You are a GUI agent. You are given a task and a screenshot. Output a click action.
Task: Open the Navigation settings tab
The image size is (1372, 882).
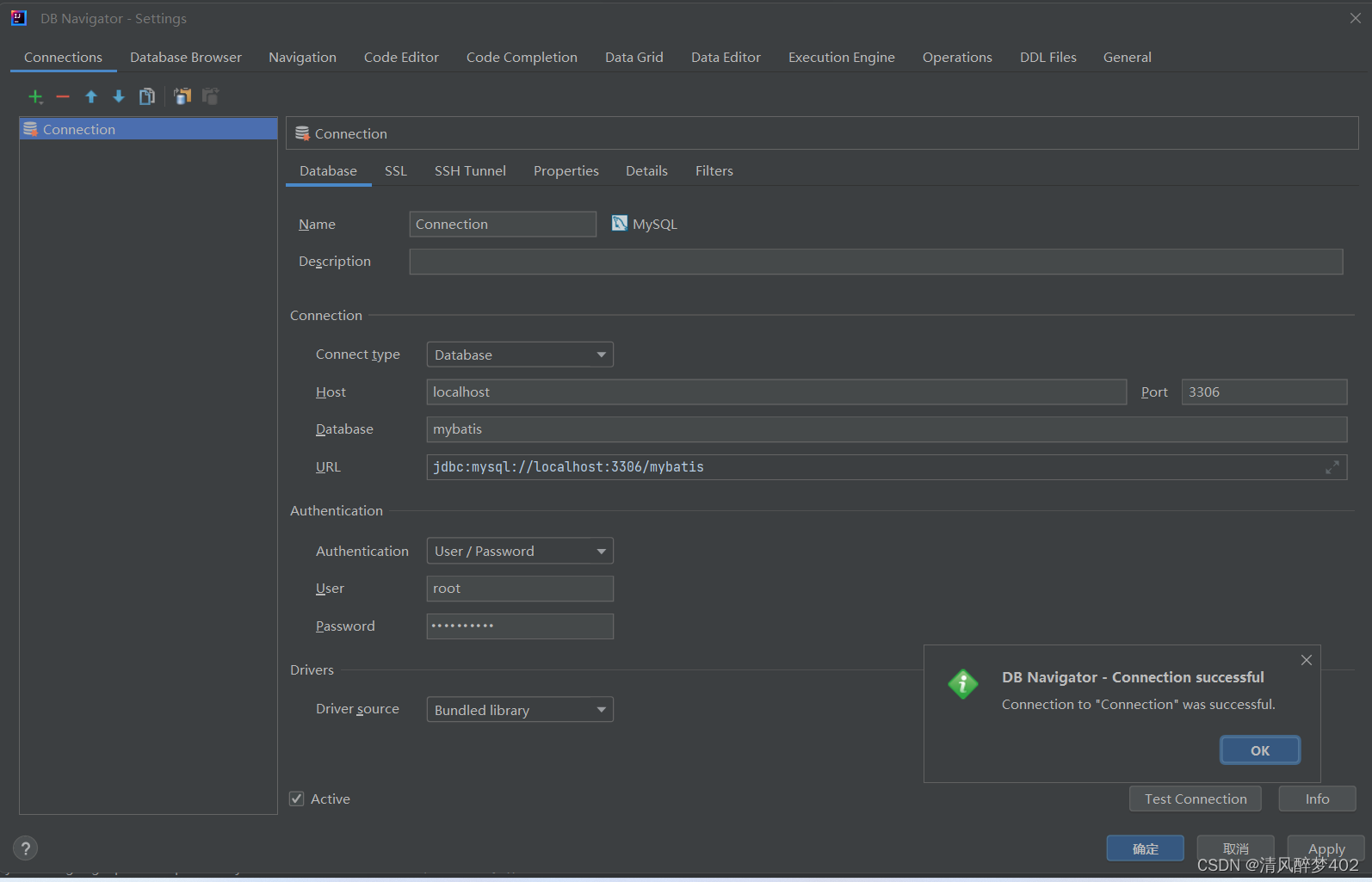302,57
